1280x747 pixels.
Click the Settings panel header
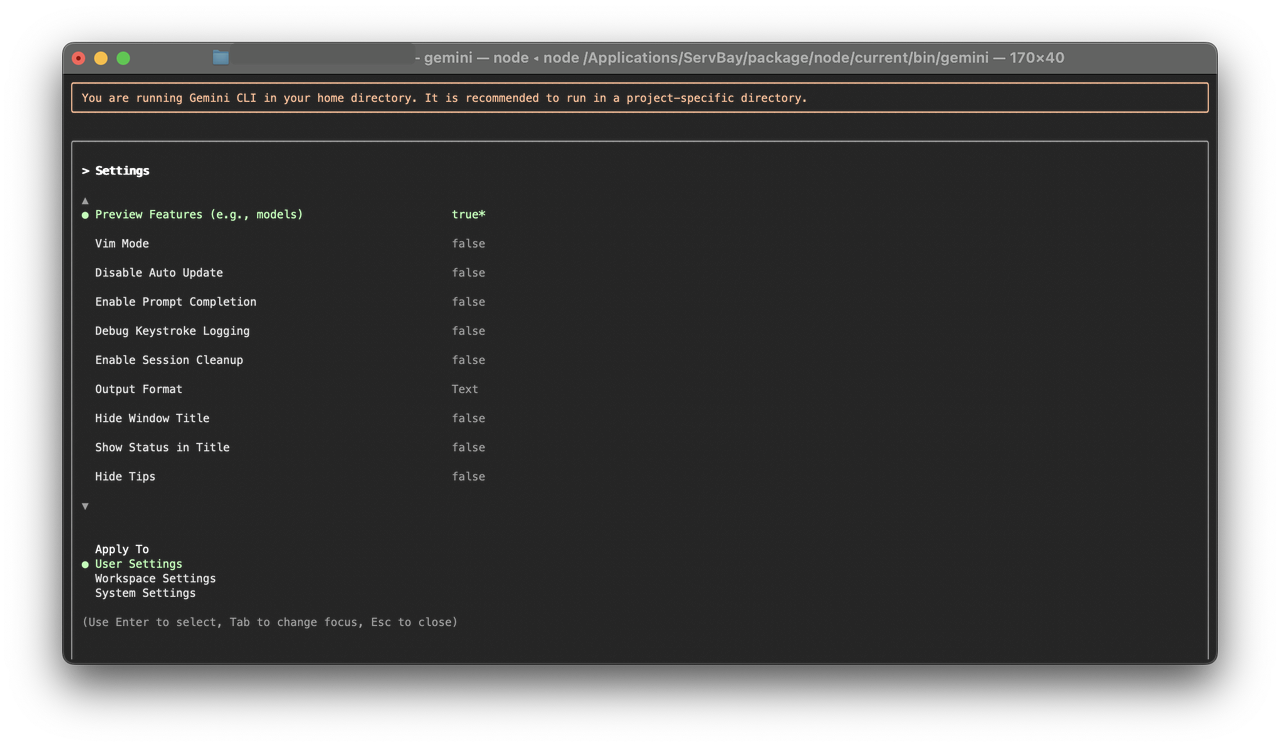coord(114,170)
